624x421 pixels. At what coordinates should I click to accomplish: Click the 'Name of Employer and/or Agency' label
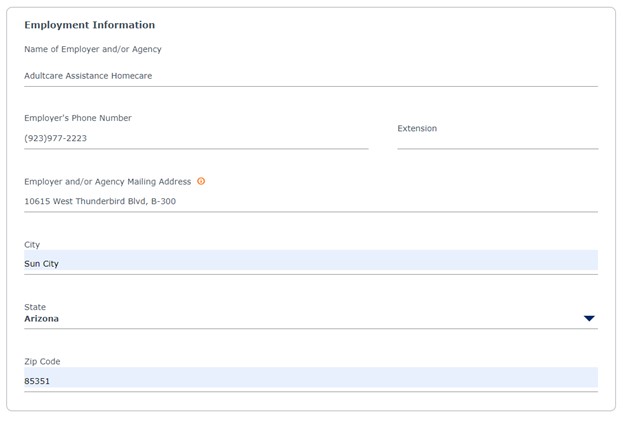pos(93,49)
